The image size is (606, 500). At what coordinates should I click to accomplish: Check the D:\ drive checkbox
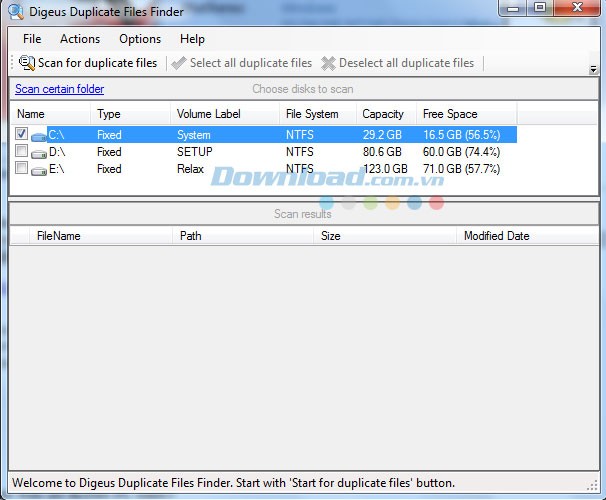(21, 151)
